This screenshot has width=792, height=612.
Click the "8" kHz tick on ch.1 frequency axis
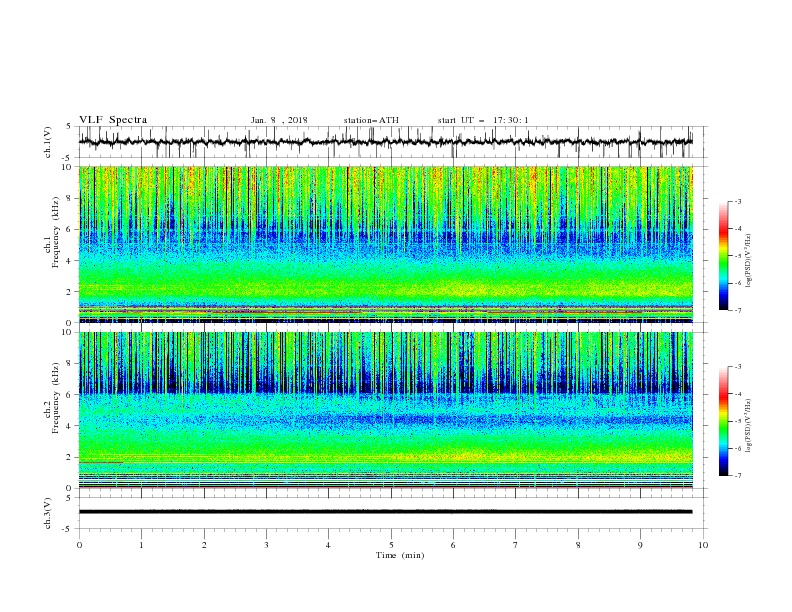[71, 198]
